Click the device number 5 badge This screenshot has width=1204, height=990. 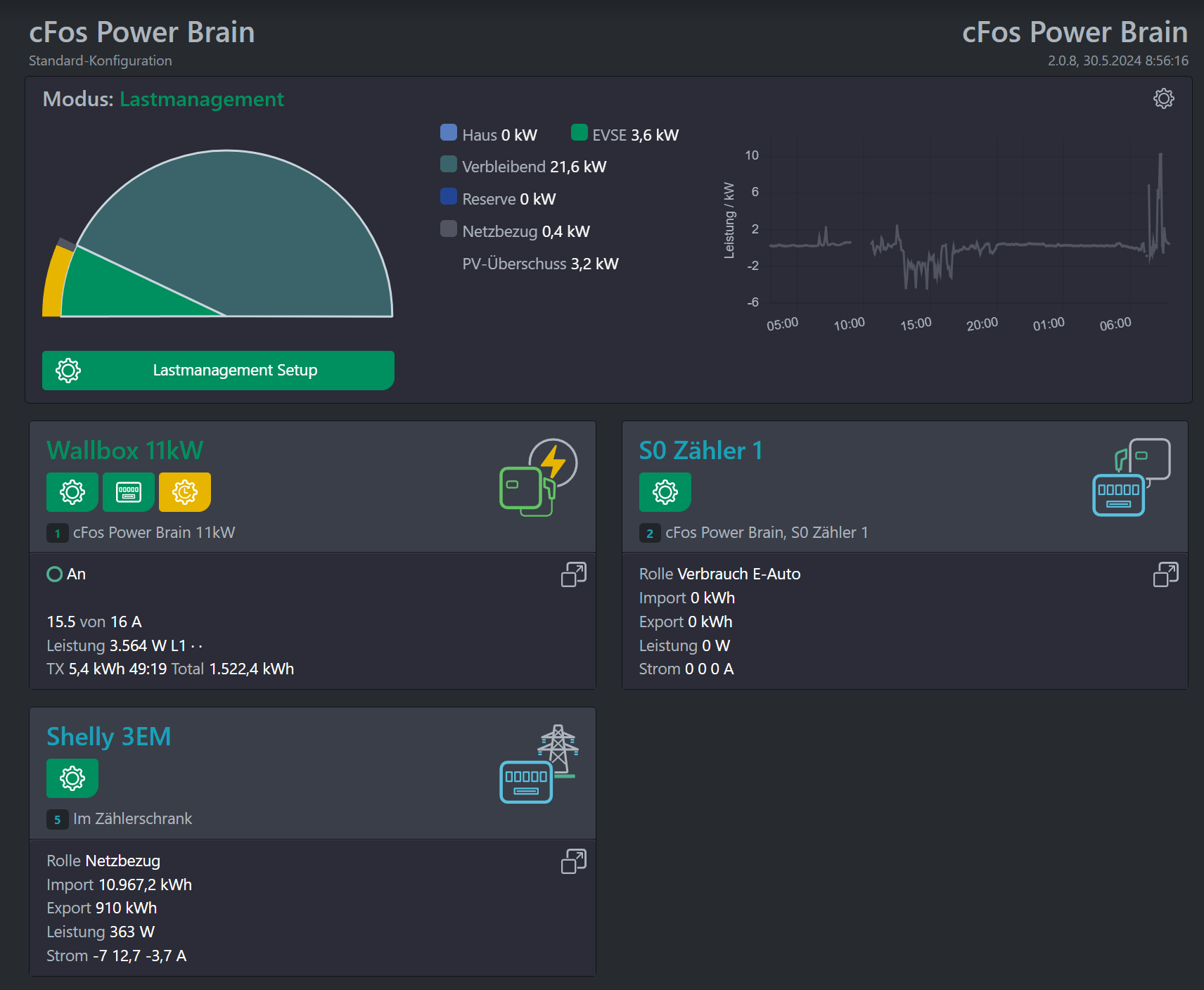58,819
